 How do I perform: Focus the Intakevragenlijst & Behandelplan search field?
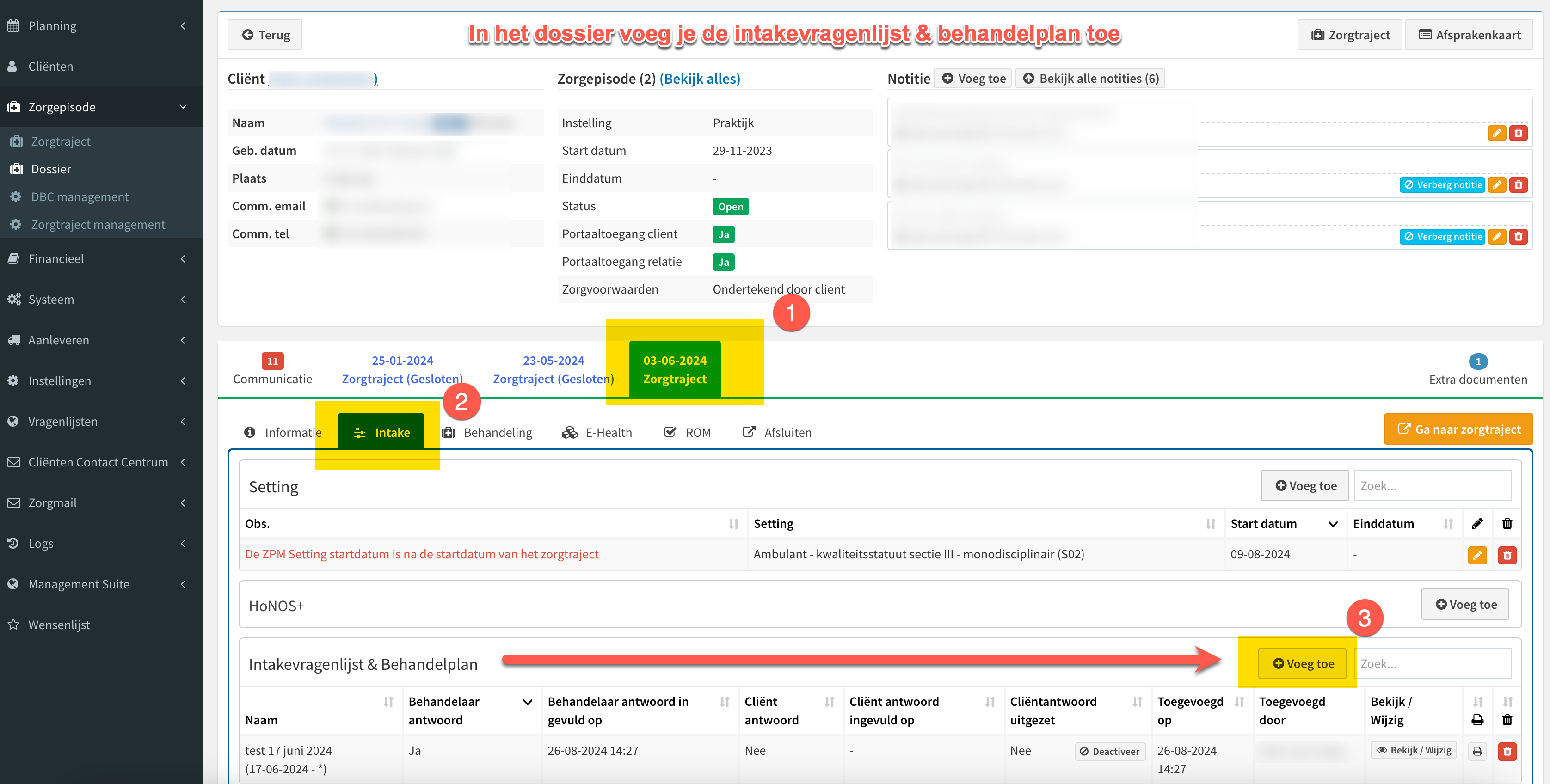point(1432,664)
